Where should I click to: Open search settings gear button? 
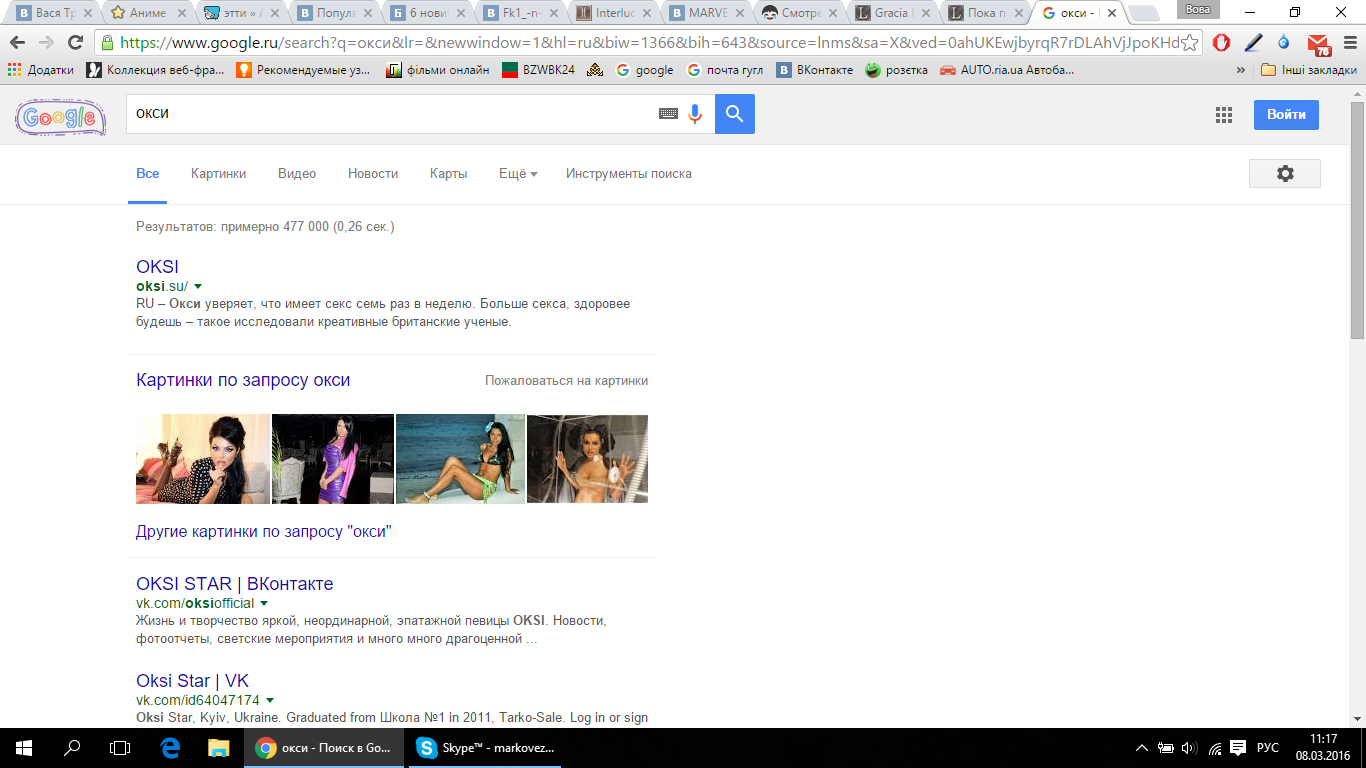(1285, 173)
